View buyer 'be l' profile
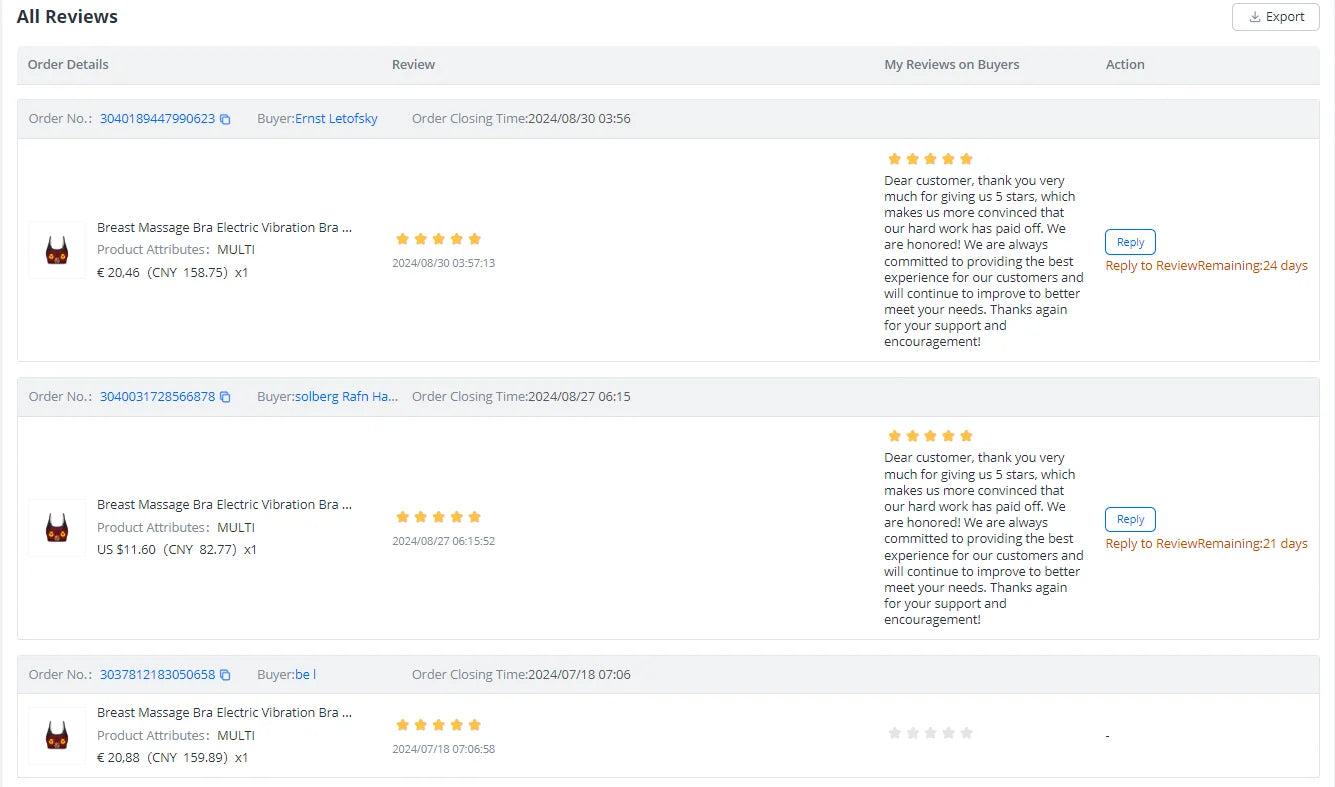The height and width of the screenshot is (787, 1335). pos(305,675)
